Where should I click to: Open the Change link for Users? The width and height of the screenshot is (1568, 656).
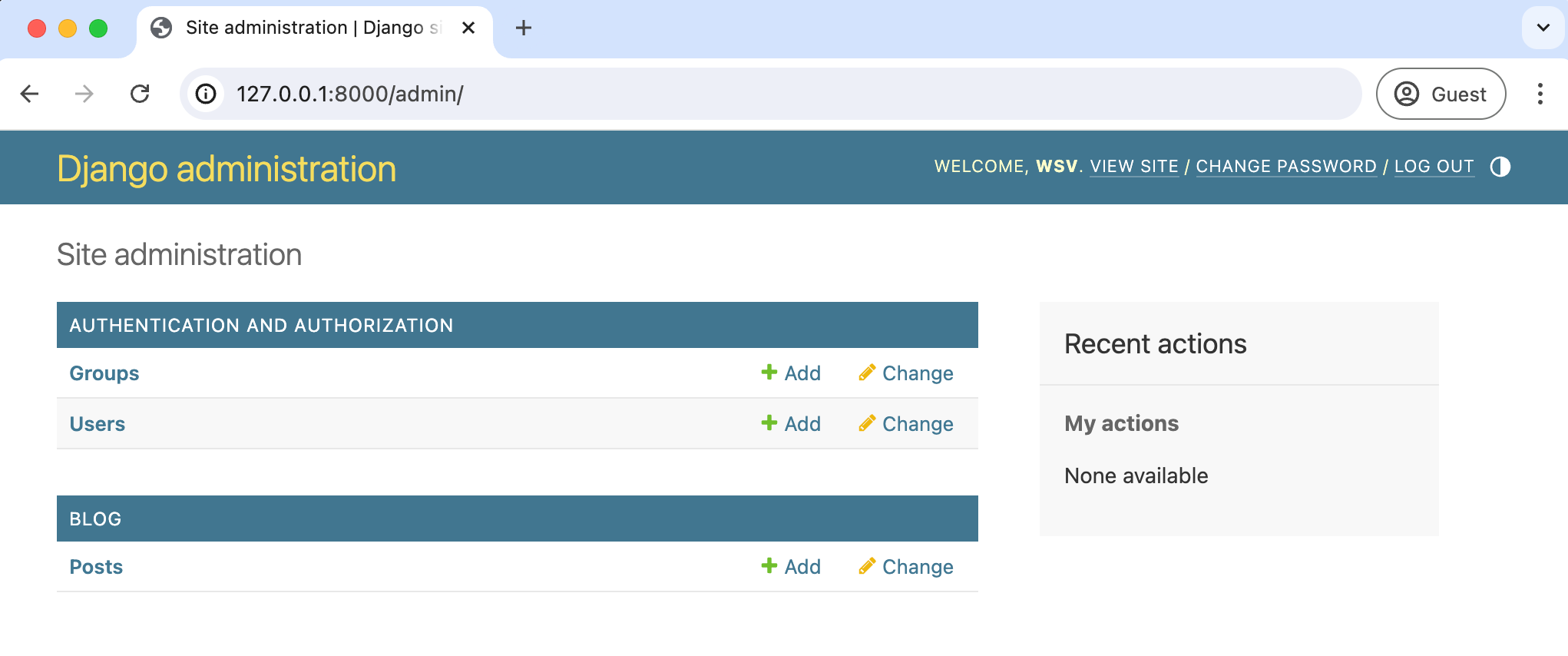tap(906, 424)
